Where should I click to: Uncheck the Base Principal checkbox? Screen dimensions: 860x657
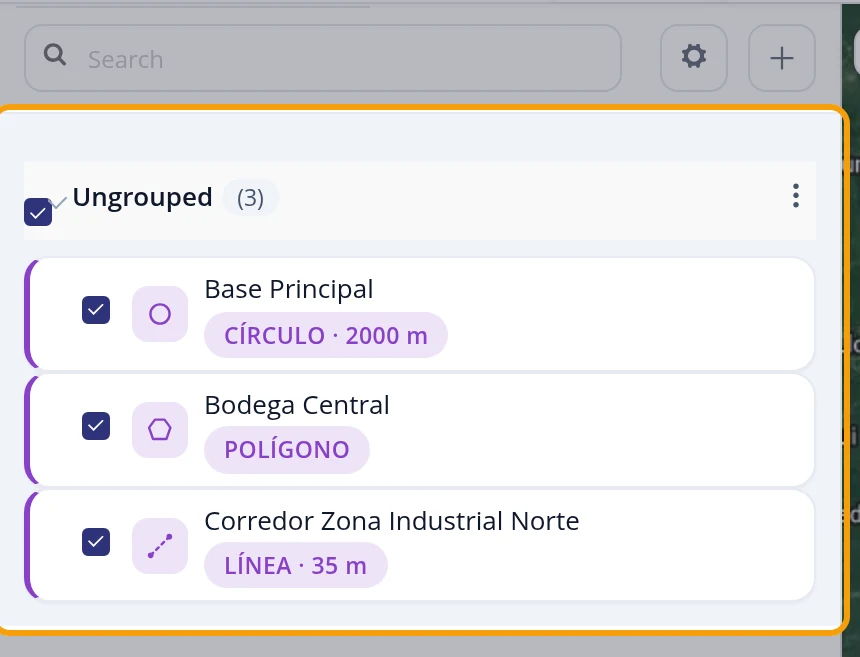(x=96, y=310)
